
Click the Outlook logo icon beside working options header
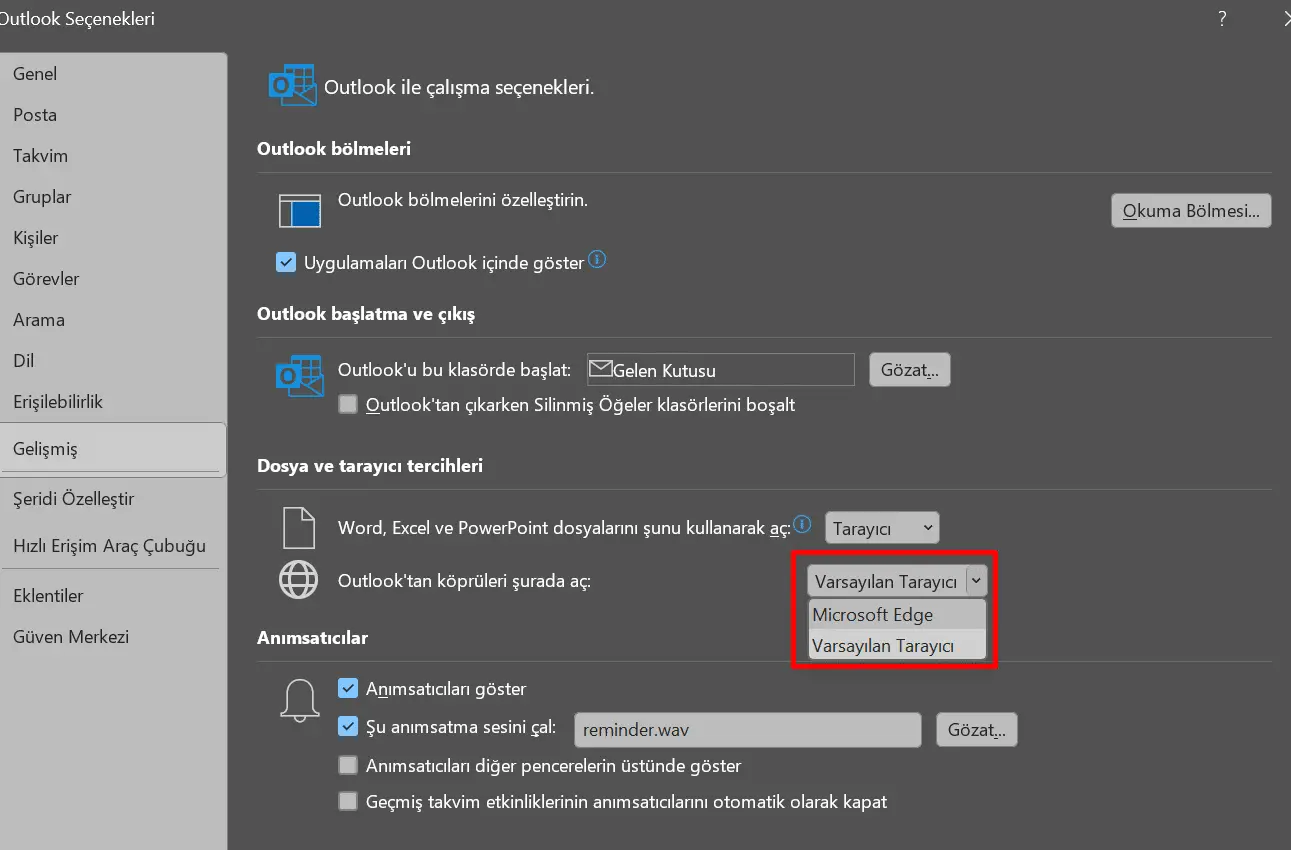293,86
